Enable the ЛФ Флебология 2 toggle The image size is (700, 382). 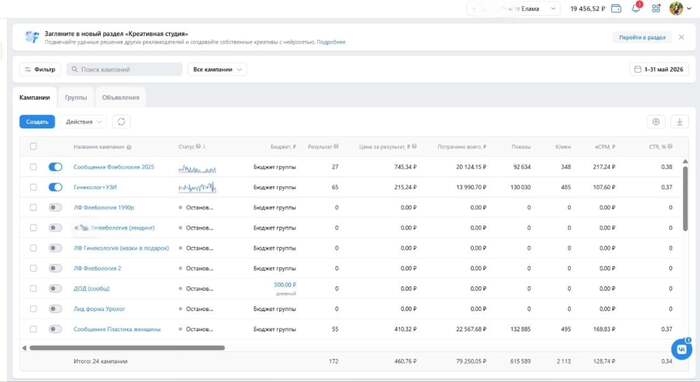pos(55,268)
